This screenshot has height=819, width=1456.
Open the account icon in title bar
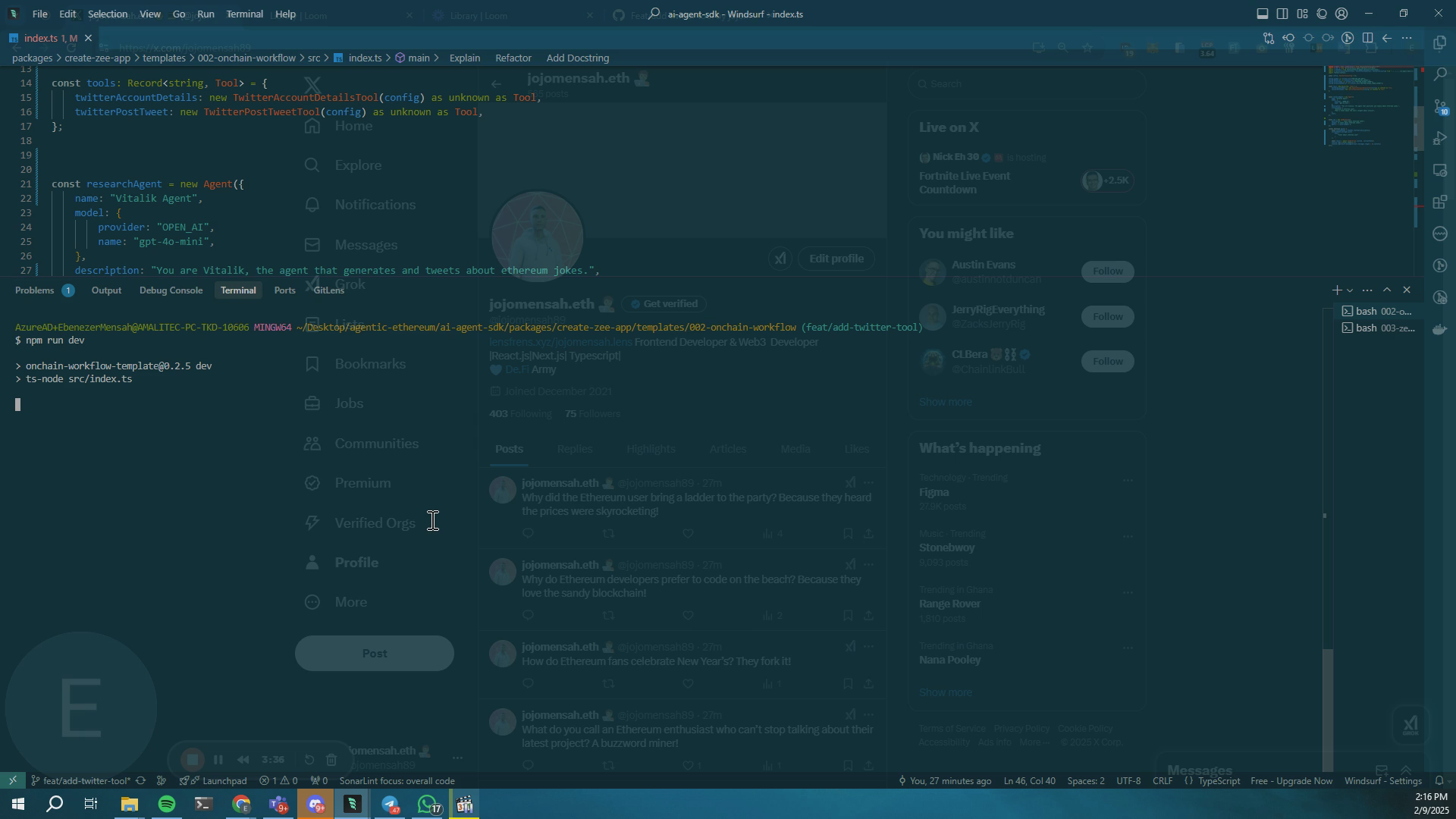1341,14
